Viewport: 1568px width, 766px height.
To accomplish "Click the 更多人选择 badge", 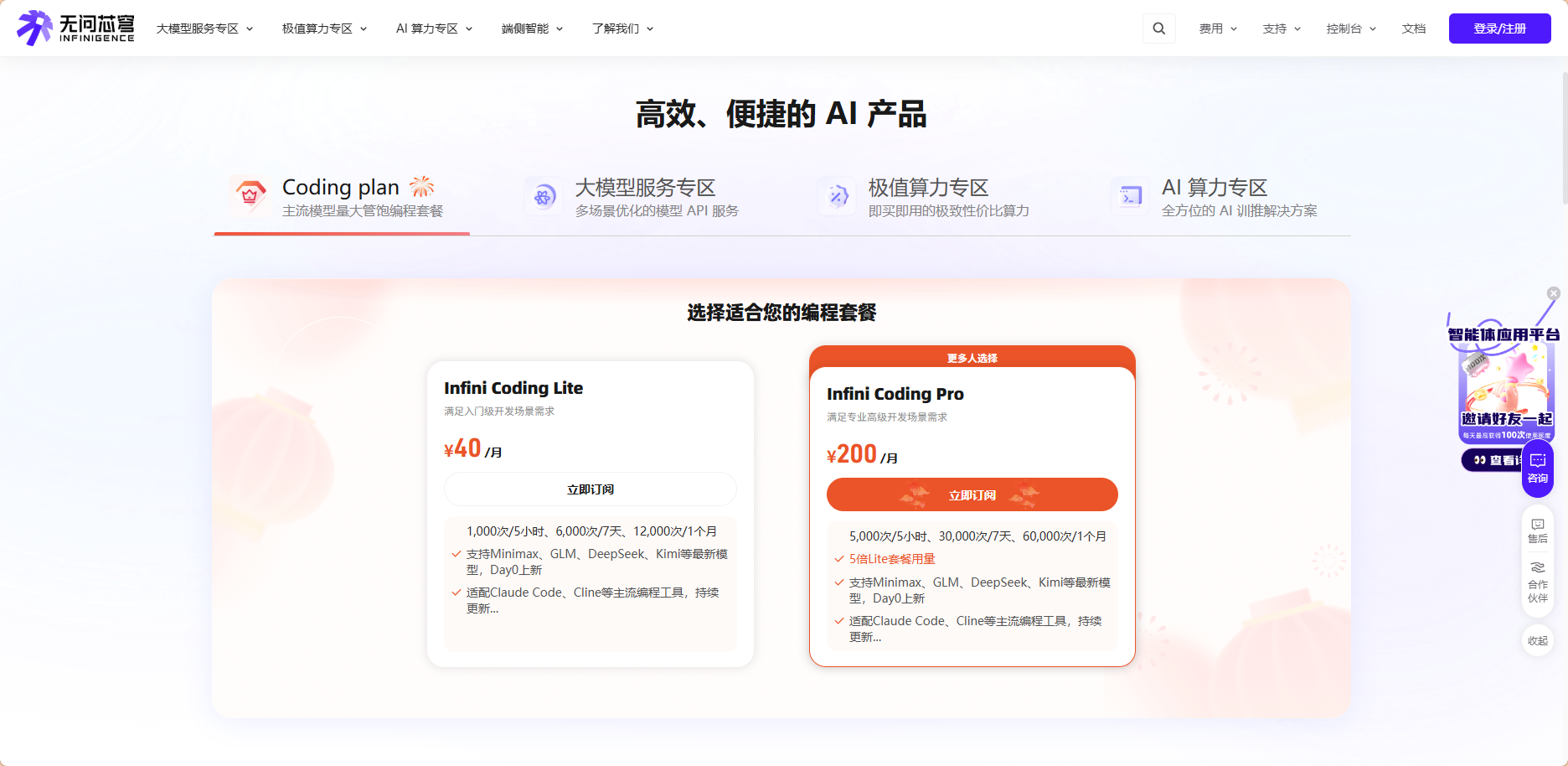I will pos(972,358).
